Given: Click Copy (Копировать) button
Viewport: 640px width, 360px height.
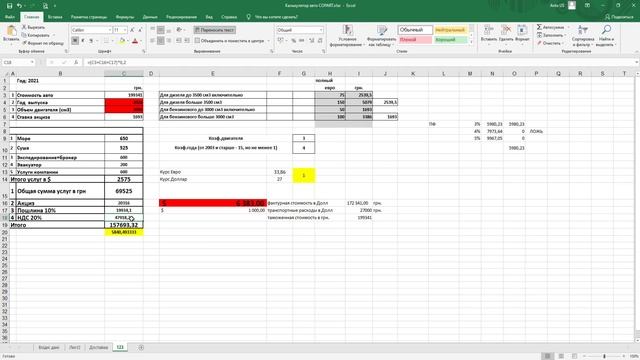Looking at the screenshot, I should (36, 35).
